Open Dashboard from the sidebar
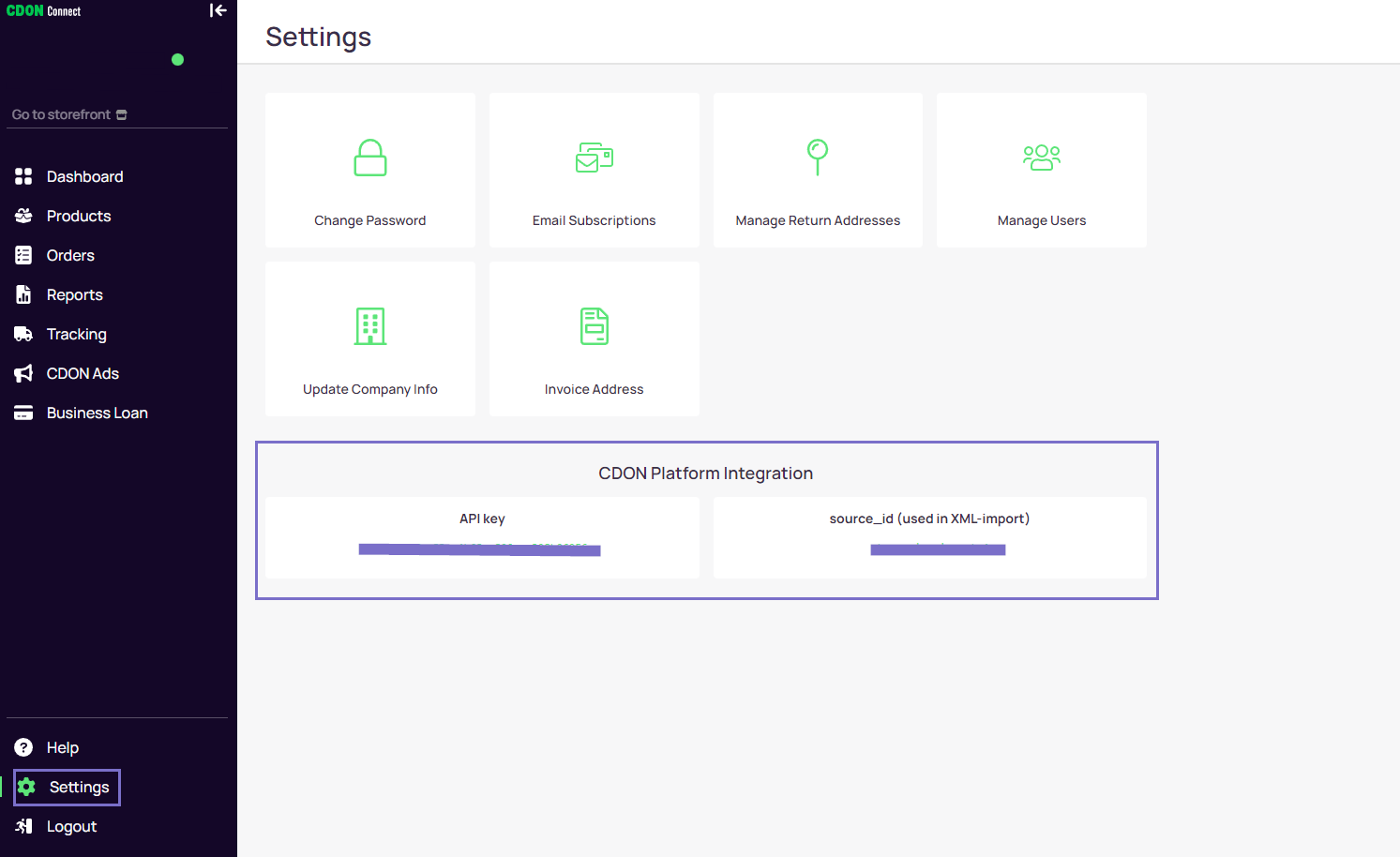The width and height of the screenshot is (1400, 857). [84, 176]
